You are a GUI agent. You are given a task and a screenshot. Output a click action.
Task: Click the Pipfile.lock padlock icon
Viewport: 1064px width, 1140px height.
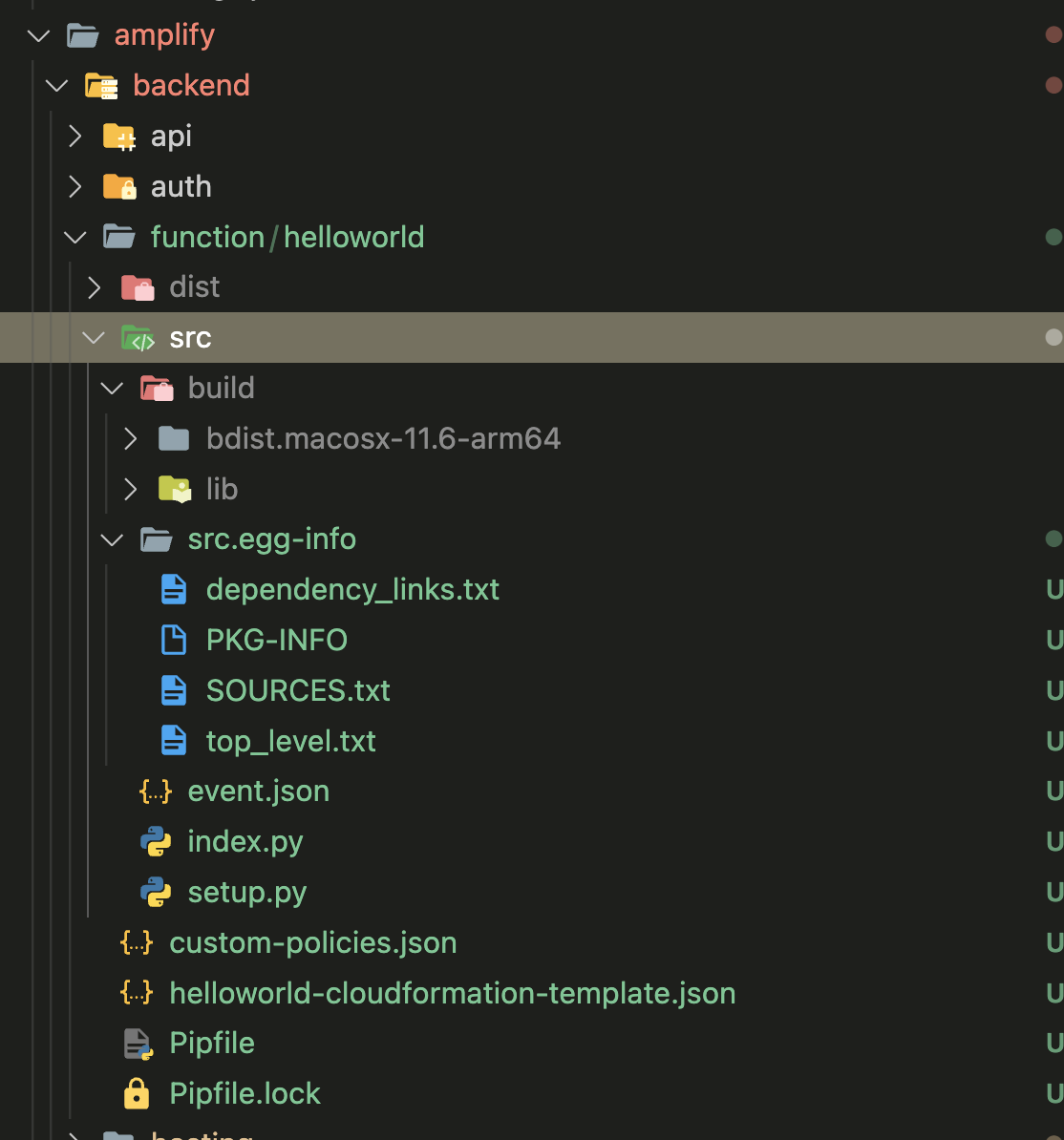pyautogui.click(x=137, y=1093)
